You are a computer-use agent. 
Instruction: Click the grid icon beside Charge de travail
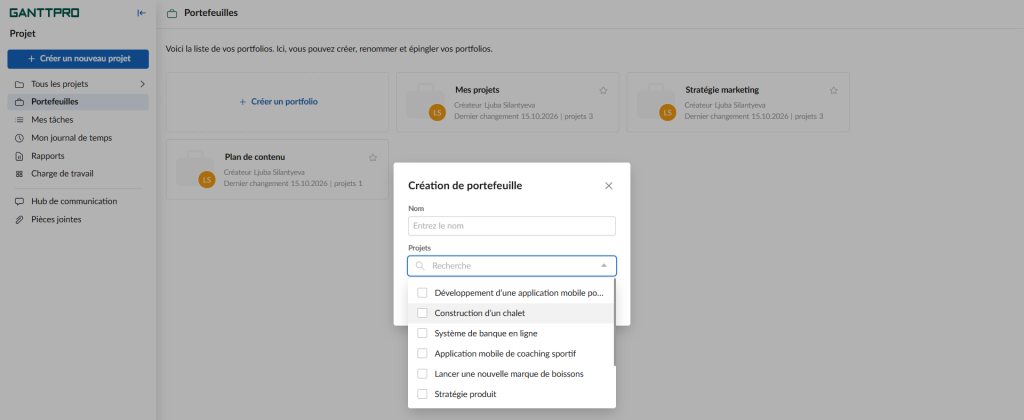click(x=19, y=174)
